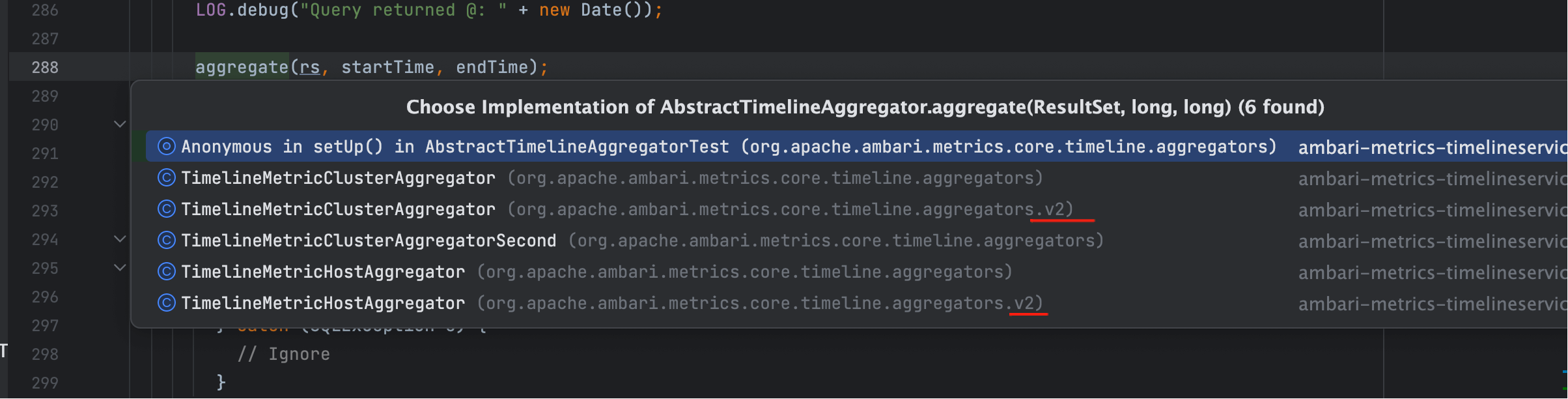Click class icon of TimelineMetricHostAggregator in aggregators.v2
Screen dimensions: 1568x399
pyautogui.click(x=167, y=303)
